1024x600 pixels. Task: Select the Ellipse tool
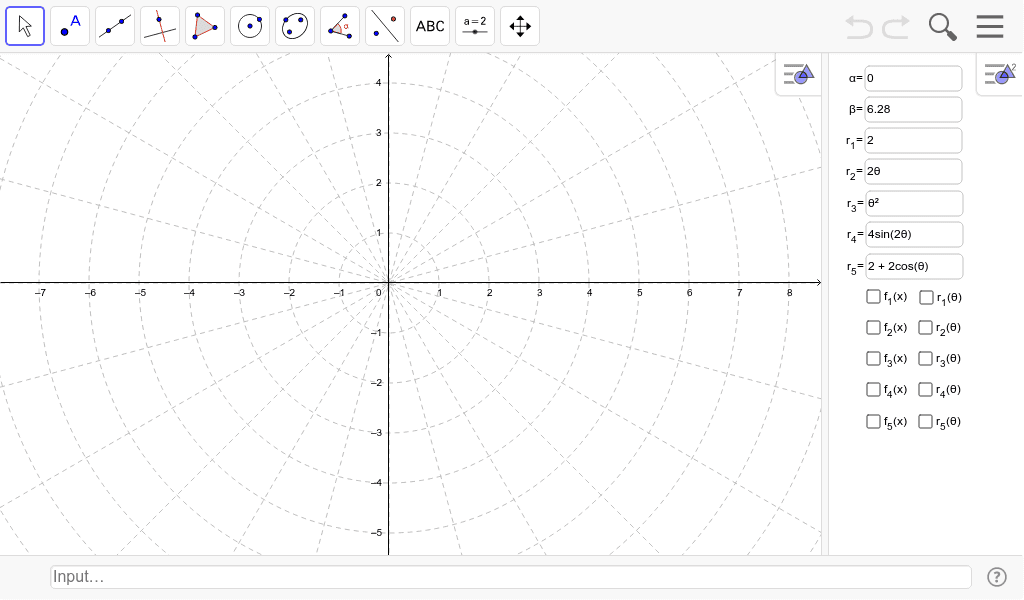(295, 26)
